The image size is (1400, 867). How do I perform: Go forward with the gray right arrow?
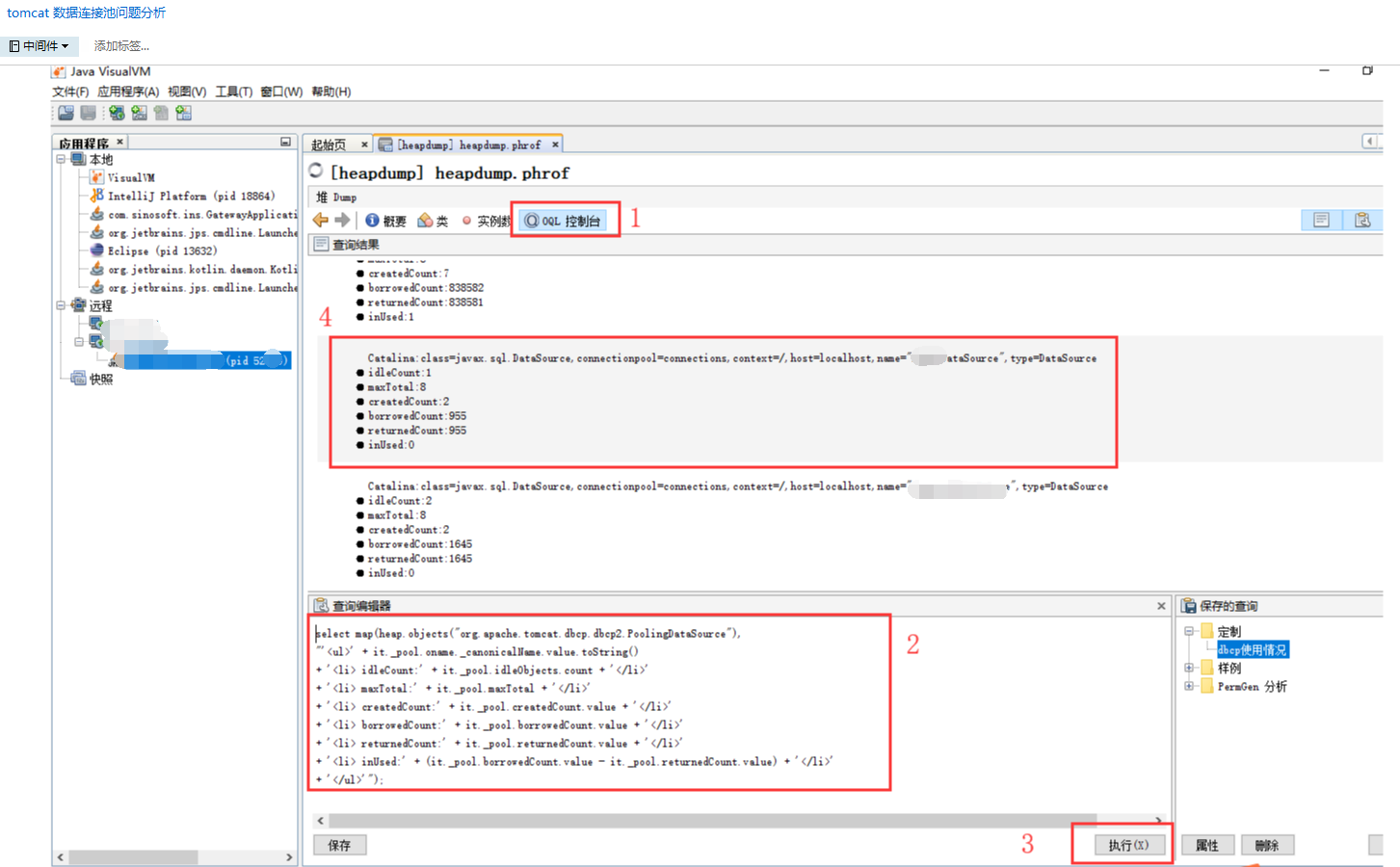[342, 220]
